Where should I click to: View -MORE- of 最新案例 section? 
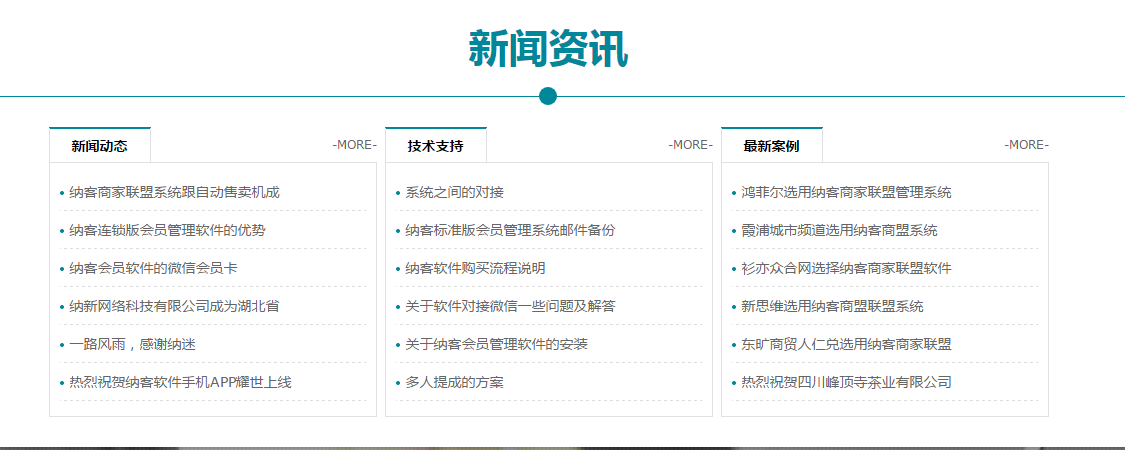[1026, 145]
